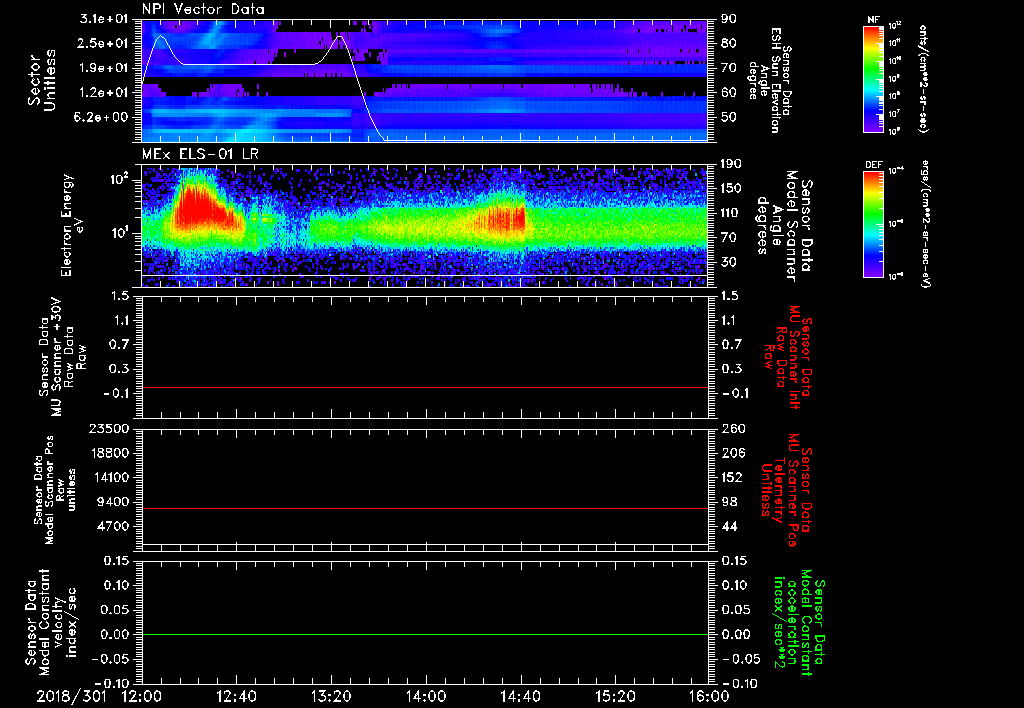Click the "Model Scanner Pos Raw unitless" axis label
Image resolution: width=1024 pixels, height=708 pixels.
click(x=56, y=490)
